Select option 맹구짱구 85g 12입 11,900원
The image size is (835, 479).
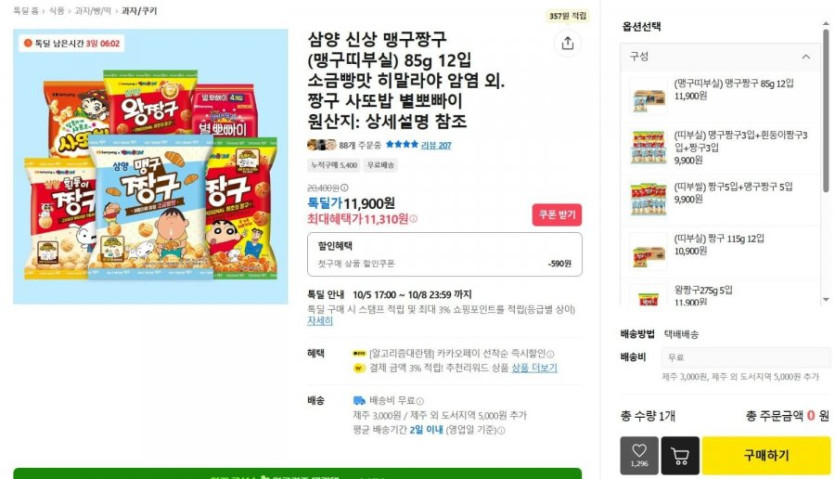click(720, 96)
